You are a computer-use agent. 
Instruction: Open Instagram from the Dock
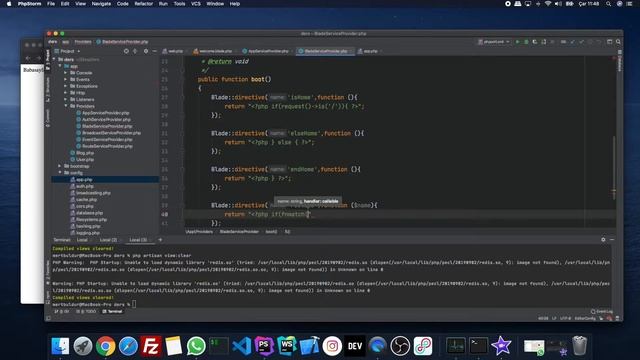tap(332, 346)
